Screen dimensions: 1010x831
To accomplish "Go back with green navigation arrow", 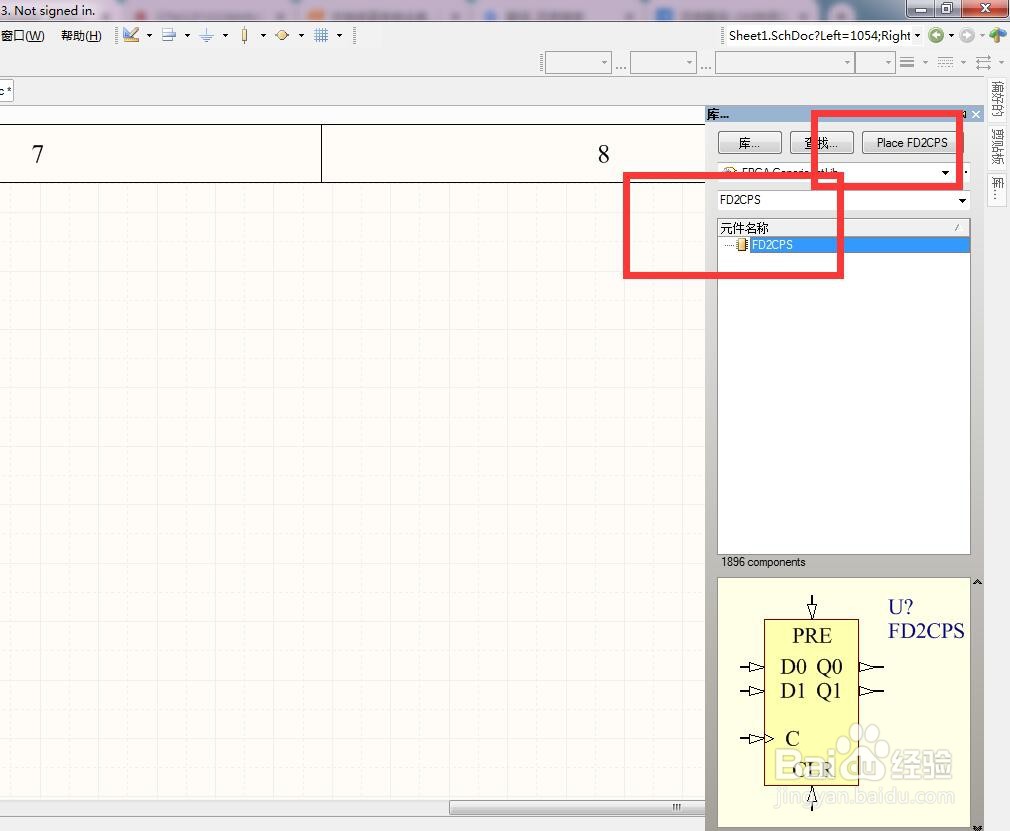I will tap(936, 35).
